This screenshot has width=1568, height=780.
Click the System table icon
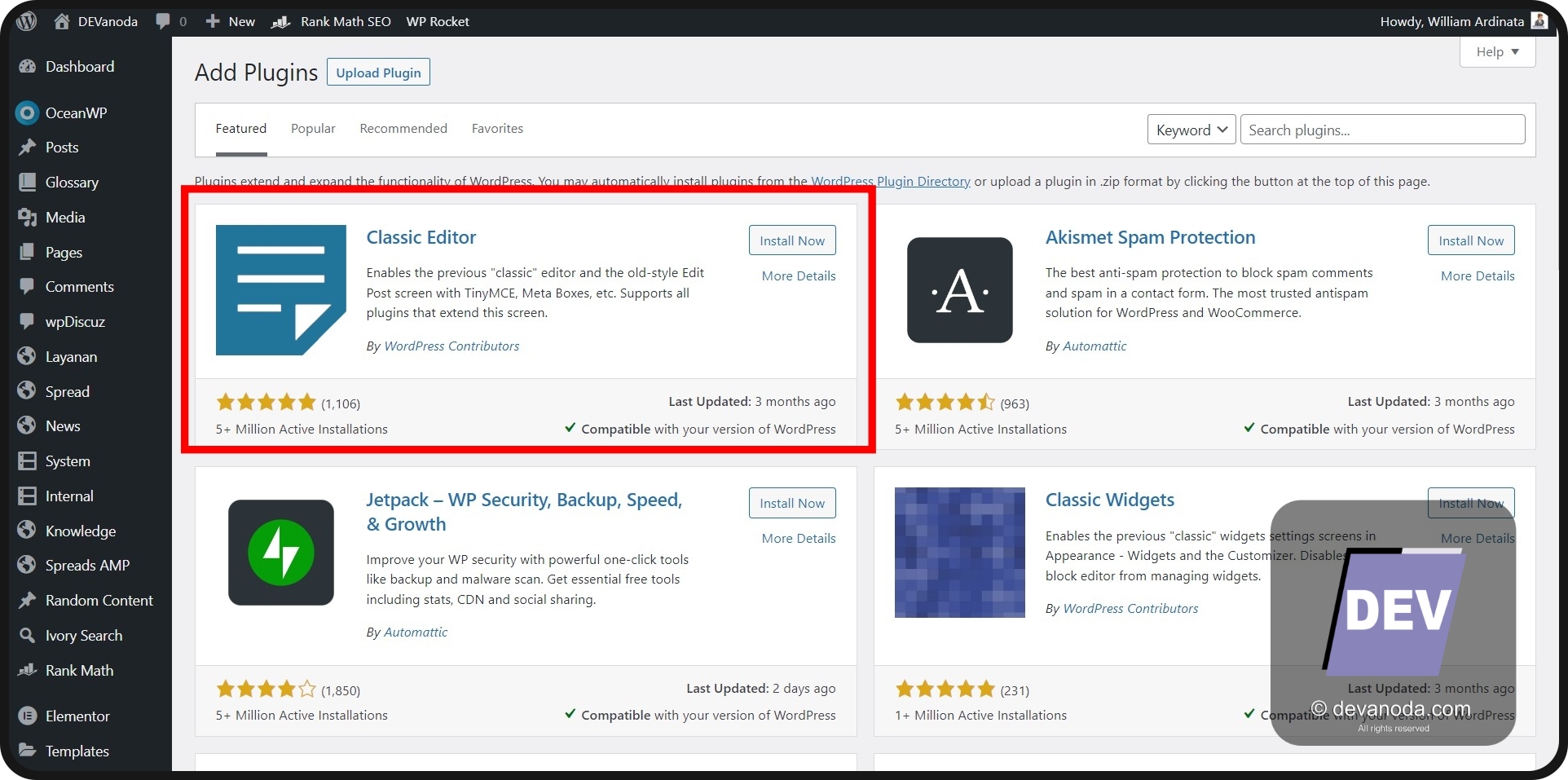[x=27, y=461]
